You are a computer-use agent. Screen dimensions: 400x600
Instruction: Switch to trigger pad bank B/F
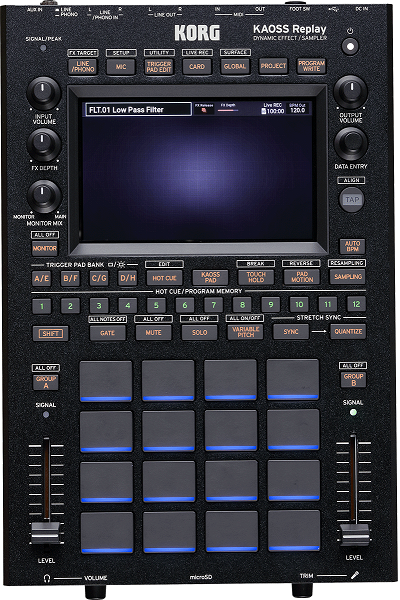70,278
